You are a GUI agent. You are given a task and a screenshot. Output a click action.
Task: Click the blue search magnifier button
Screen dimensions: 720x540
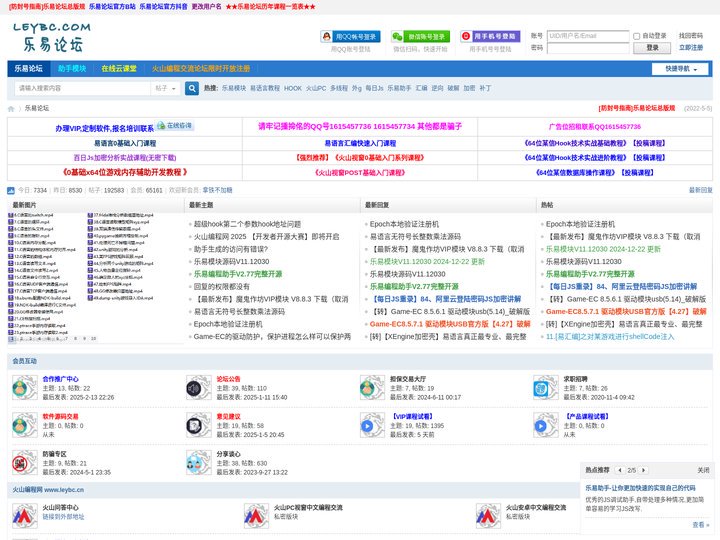(192, 88)
